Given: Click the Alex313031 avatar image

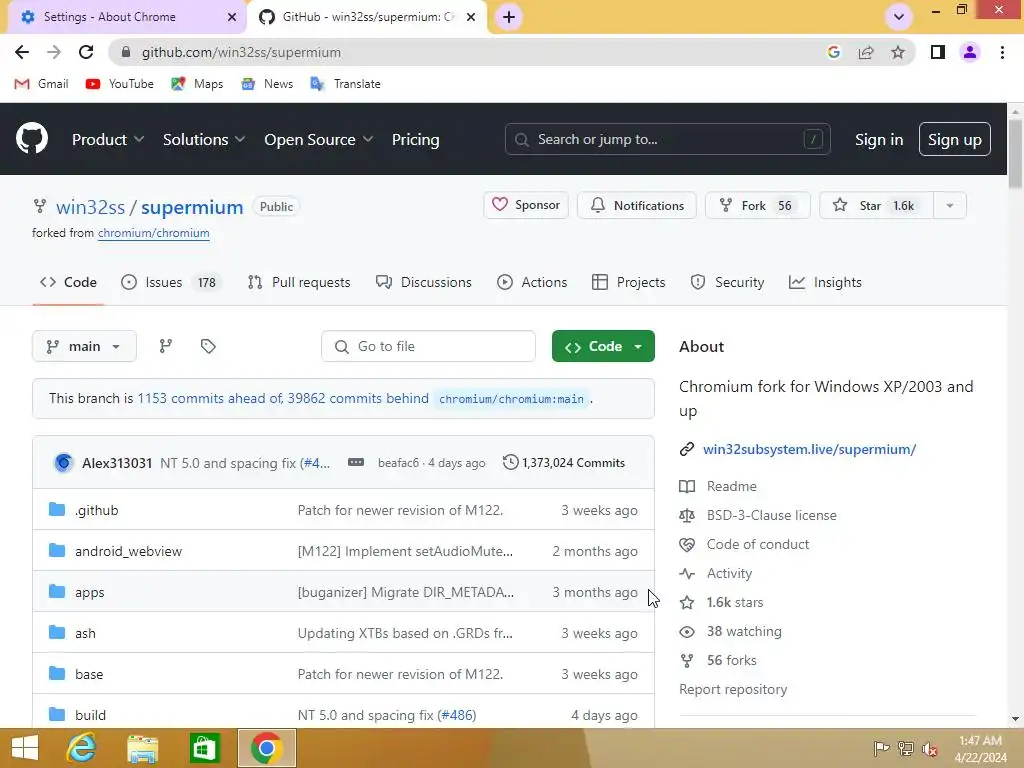Looking at the screenshot, I should point(63,462).
